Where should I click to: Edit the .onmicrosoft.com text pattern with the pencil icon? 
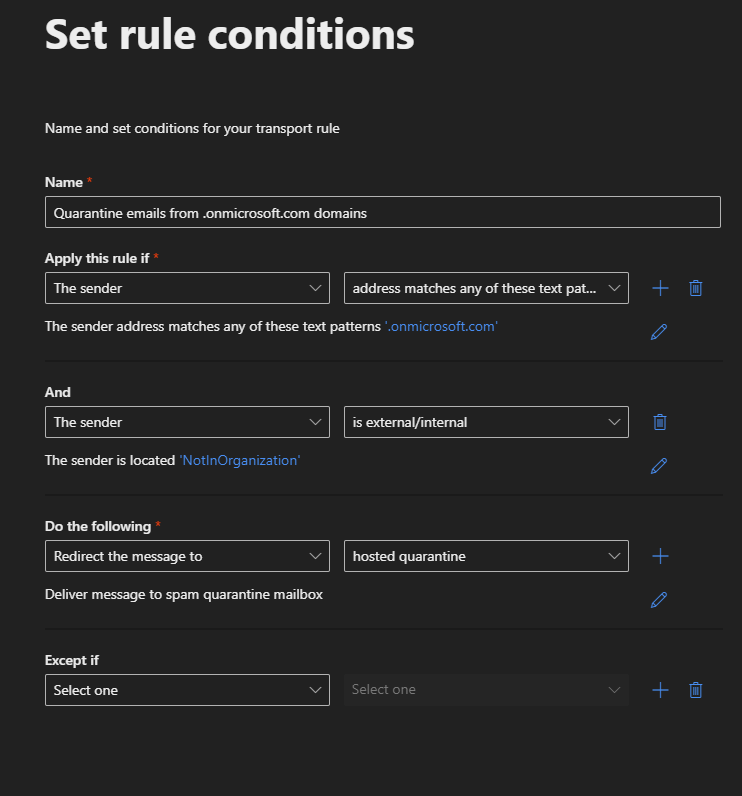pos(659,332)
